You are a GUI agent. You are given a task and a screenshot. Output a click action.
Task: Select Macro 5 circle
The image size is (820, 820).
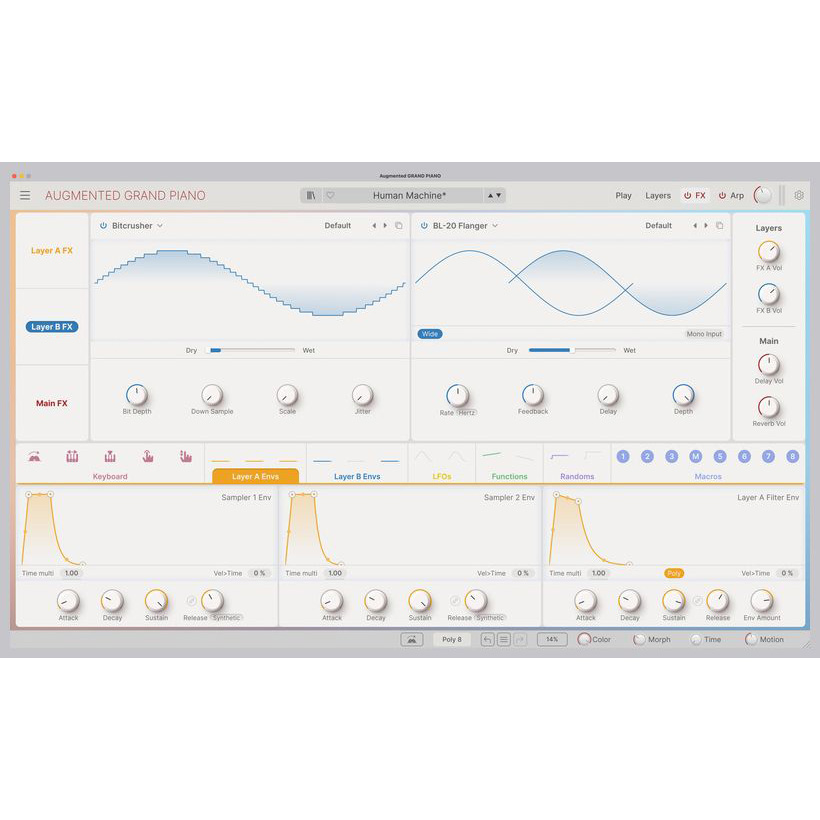point(720,457)
